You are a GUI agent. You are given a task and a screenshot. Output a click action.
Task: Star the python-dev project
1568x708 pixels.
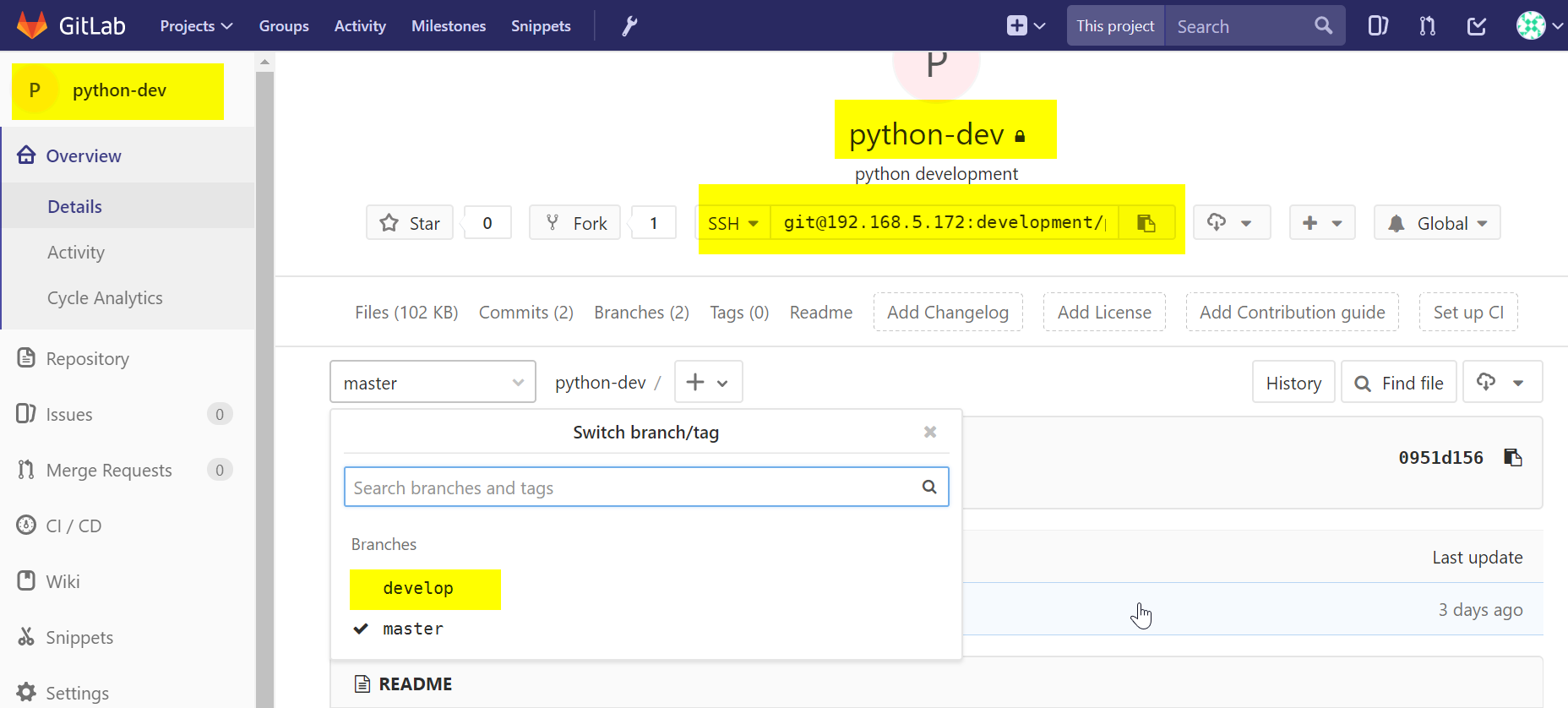click(x=410, y=223)
